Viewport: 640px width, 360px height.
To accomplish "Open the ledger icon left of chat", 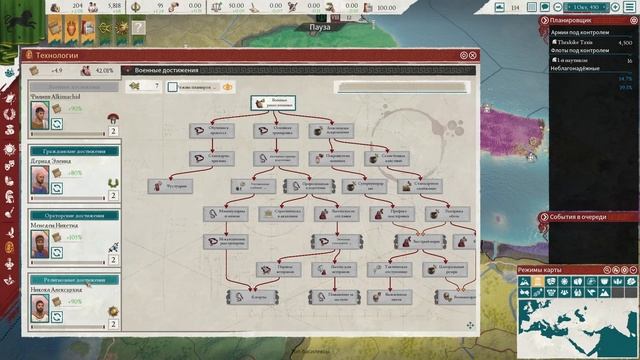I will click(532, 7).
